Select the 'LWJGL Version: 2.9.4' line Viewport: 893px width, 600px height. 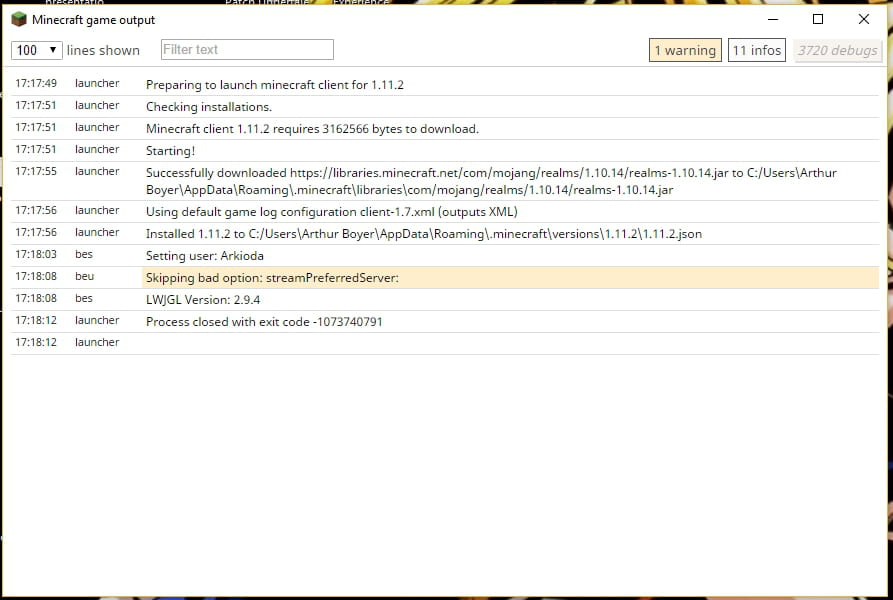click(445, 300)
